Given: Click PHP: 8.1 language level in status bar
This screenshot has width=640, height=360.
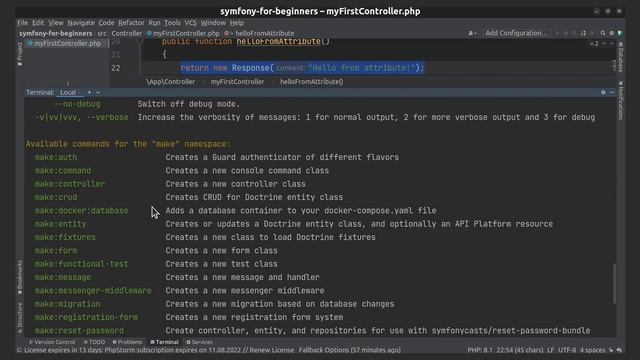Looking at the screenshot, I should point(480,350).
